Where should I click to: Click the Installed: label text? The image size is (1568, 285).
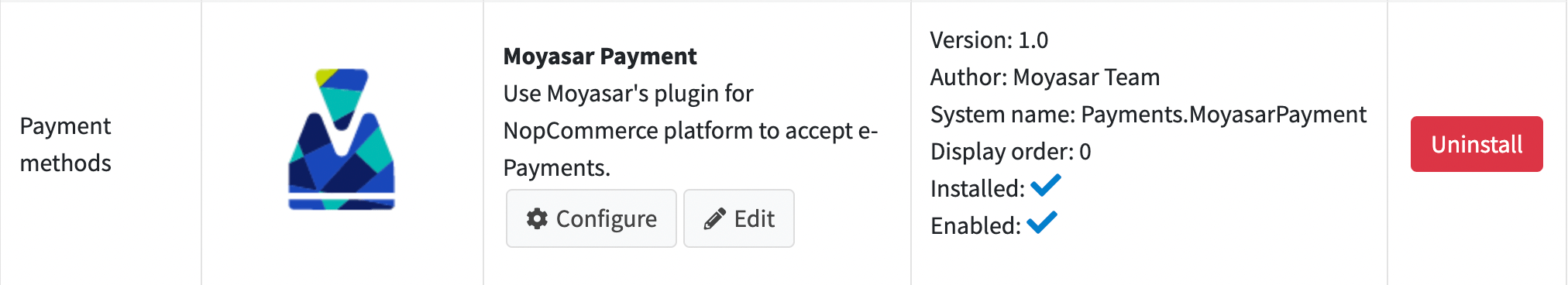pyautogui.click(x=978, y=189)
